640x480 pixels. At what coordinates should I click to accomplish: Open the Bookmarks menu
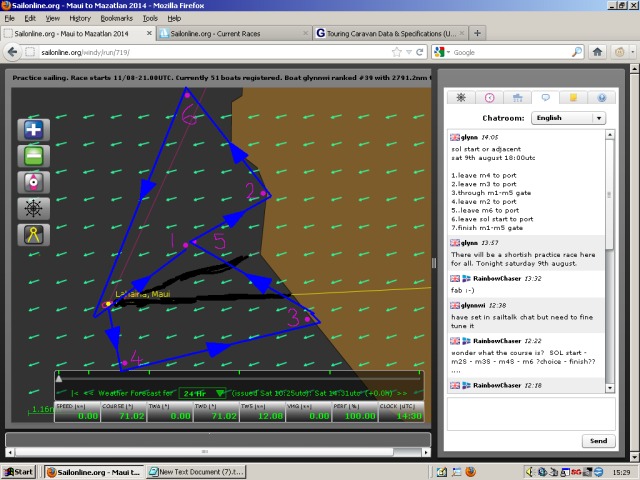[x=117, y=18]
